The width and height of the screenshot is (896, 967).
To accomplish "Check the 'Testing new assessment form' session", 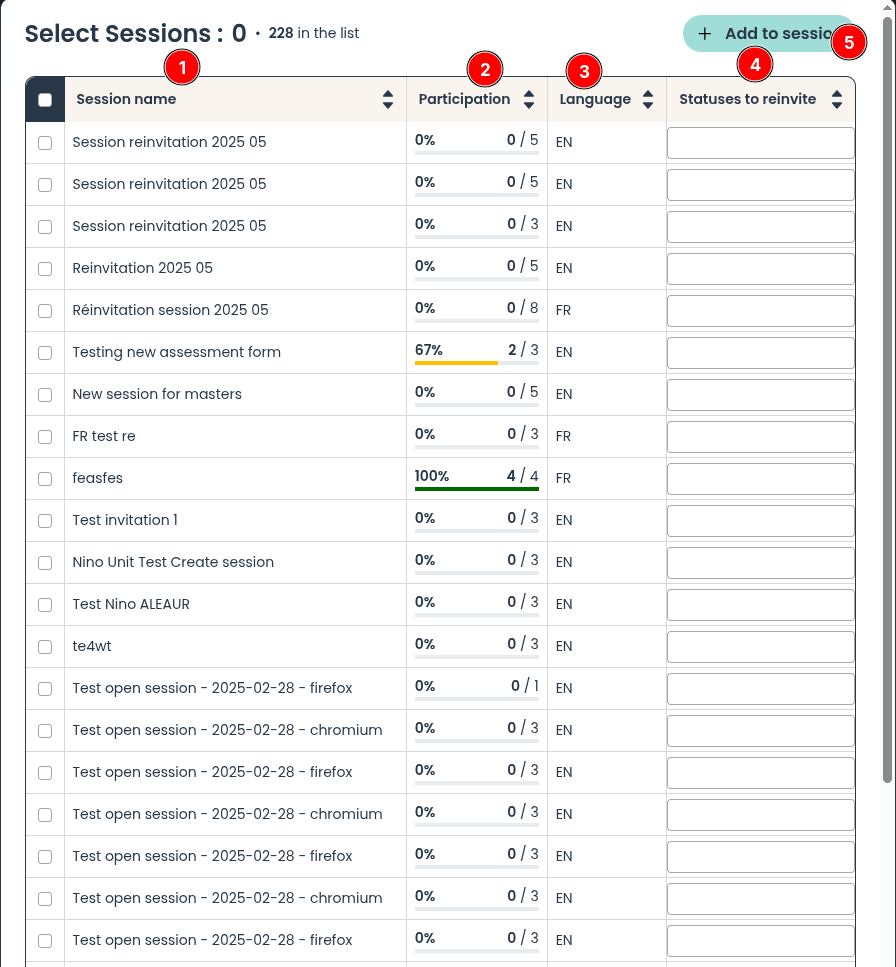I will tap(45, 353).
